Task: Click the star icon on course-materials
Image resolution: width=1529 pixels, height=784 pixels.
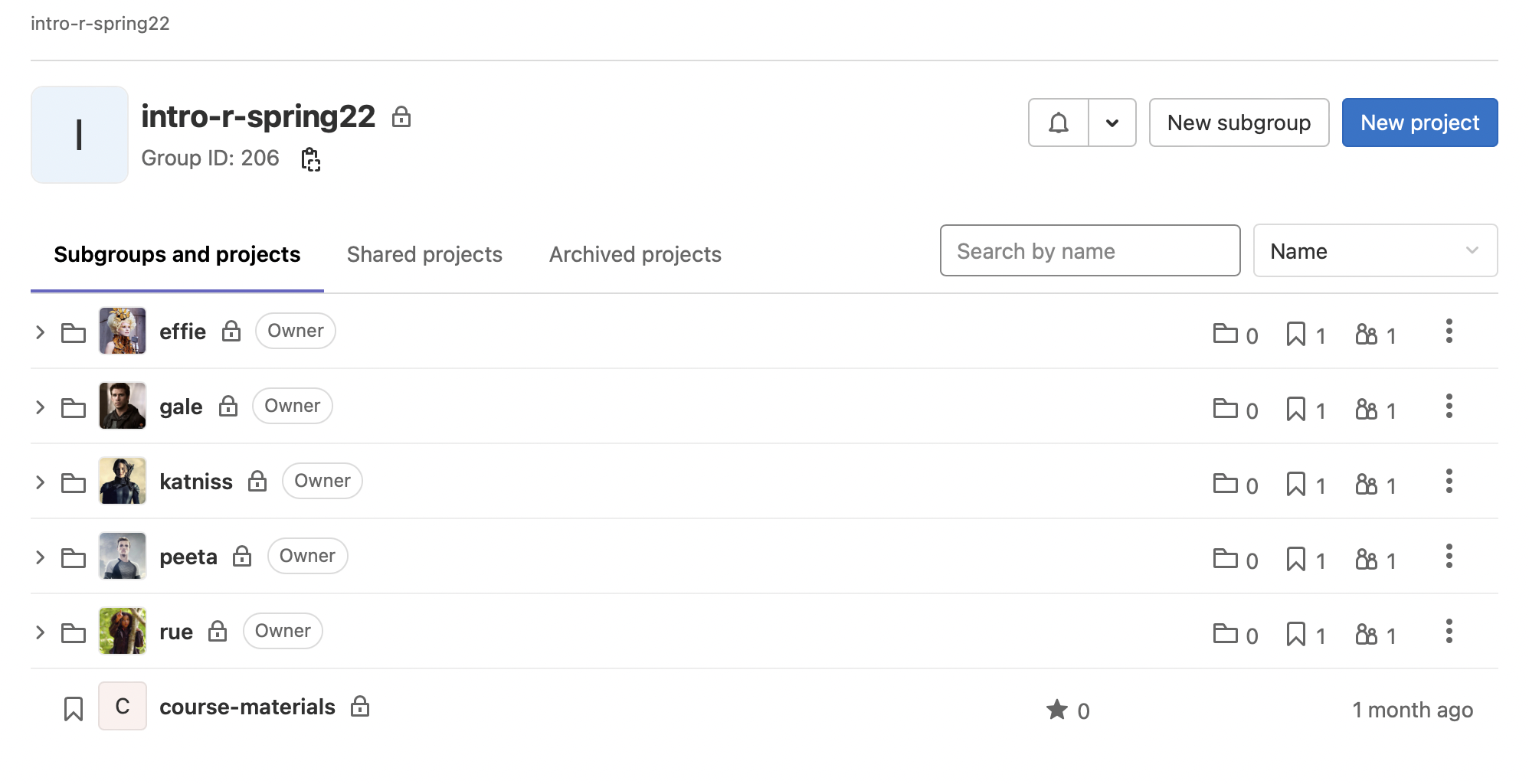Action: tap(1057, 710)
